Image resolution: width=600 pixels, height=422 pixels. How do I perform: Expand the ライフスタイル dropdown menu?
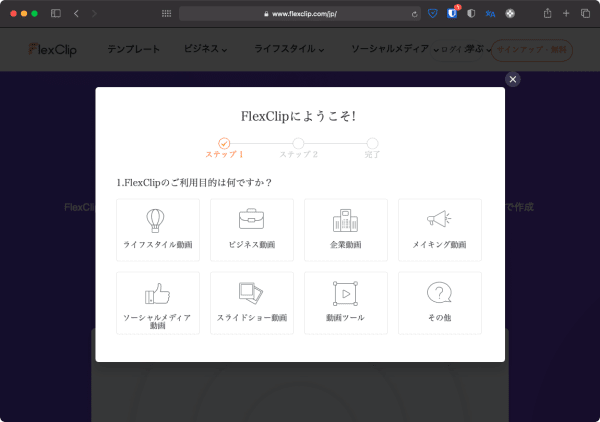tap(289, 49)
